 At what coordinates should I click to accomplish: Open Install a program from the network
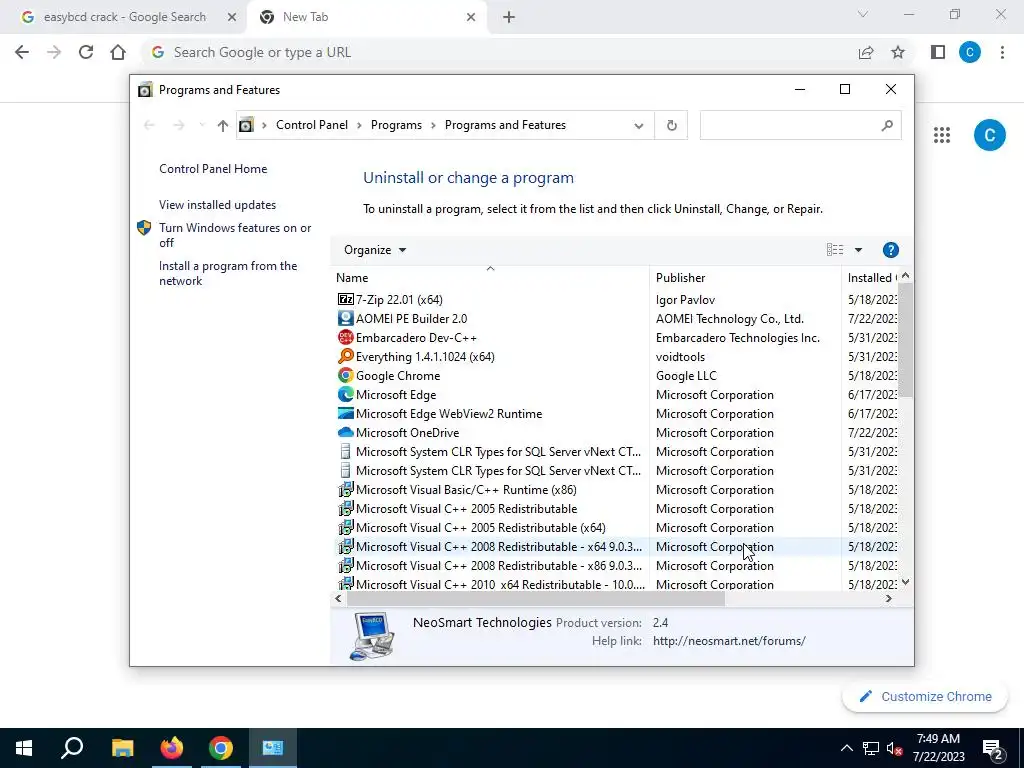click(228, 274)
